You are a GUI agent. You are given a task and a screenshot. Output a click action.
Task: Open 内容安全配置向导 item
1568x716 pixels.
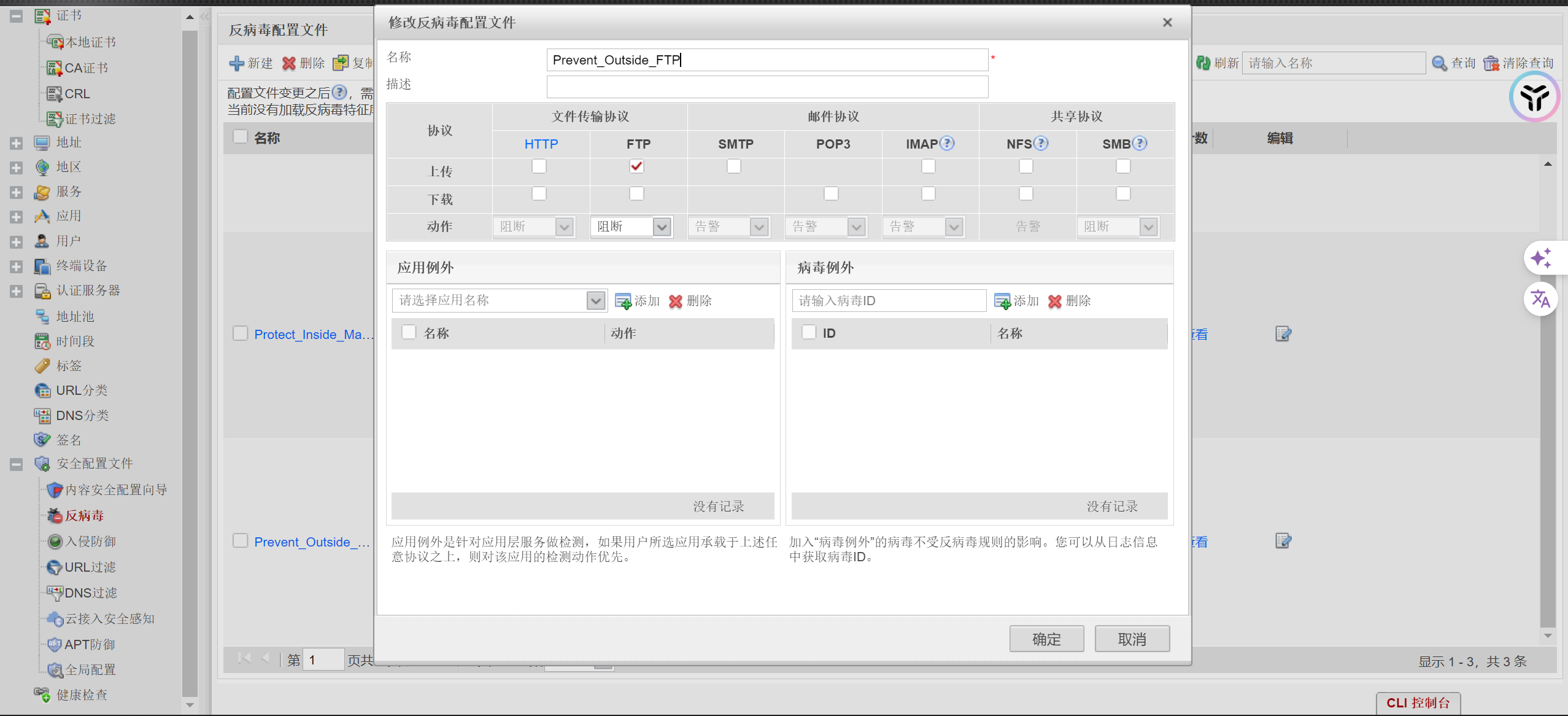116,490
